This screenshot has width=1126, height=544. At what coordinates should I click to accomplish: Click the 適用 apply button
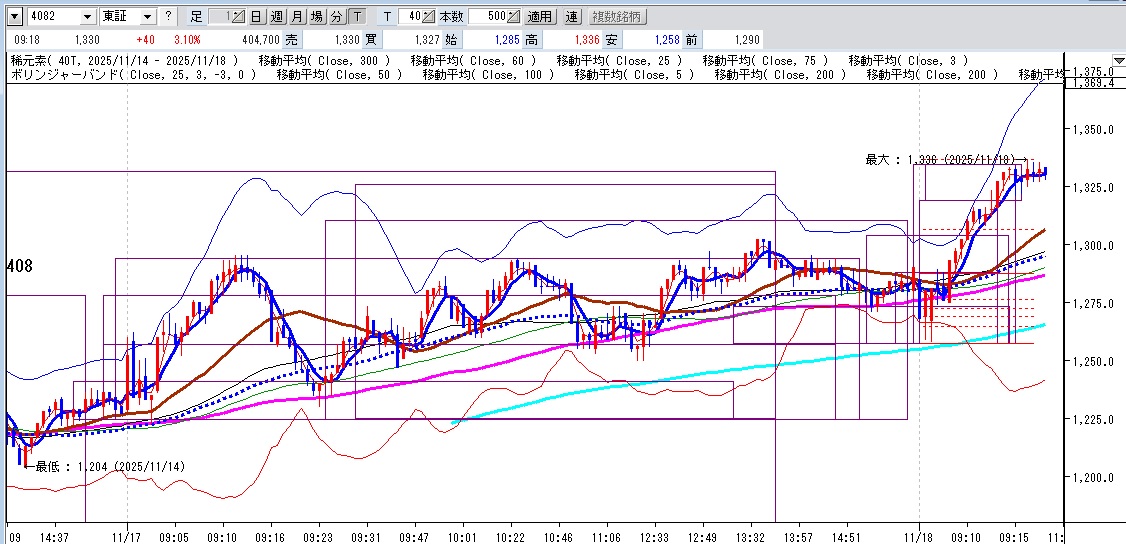tap(539, 16)
